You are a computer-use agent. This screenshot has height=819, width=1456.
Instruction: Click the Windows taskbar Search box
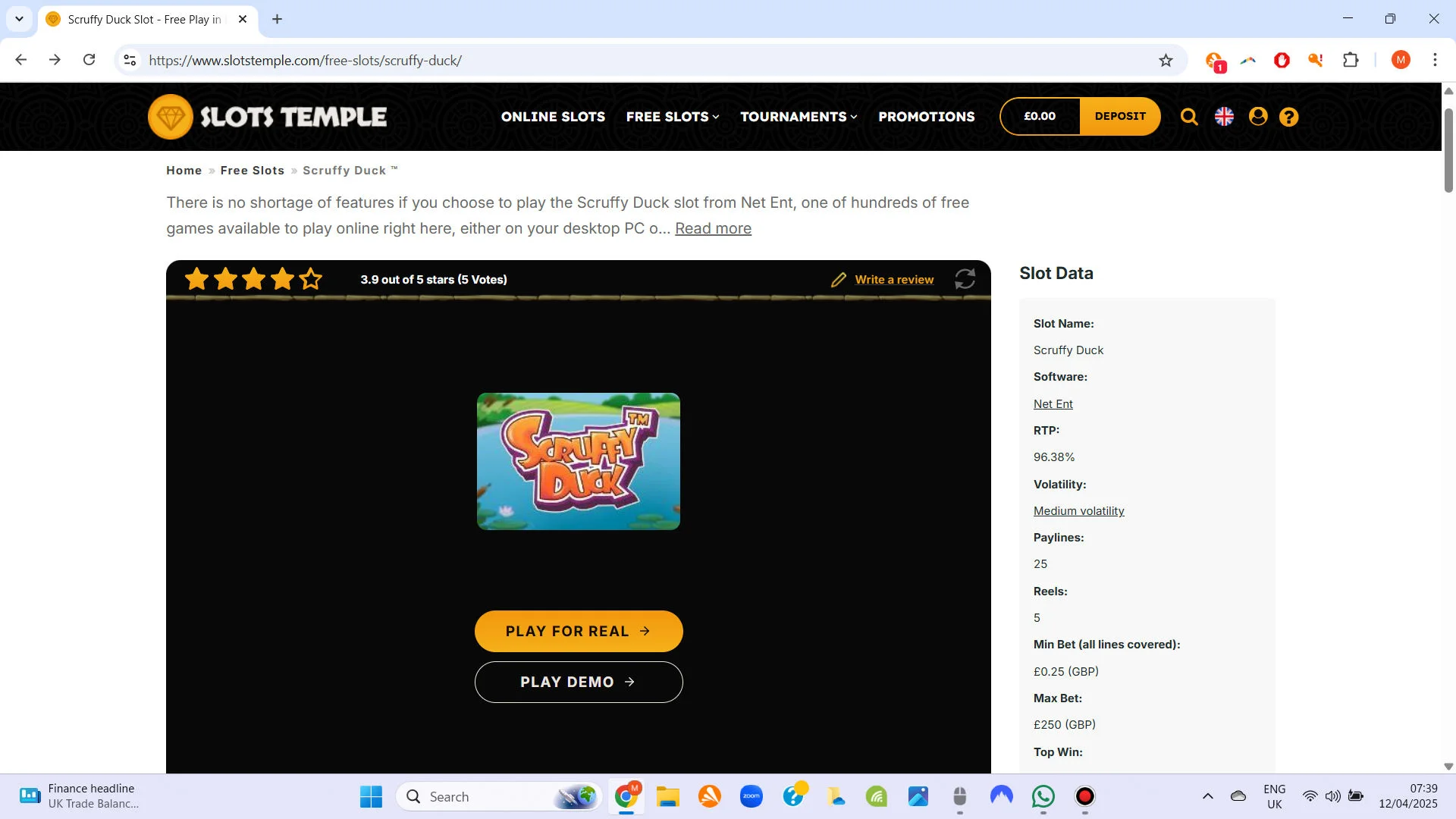click(499, 796)
